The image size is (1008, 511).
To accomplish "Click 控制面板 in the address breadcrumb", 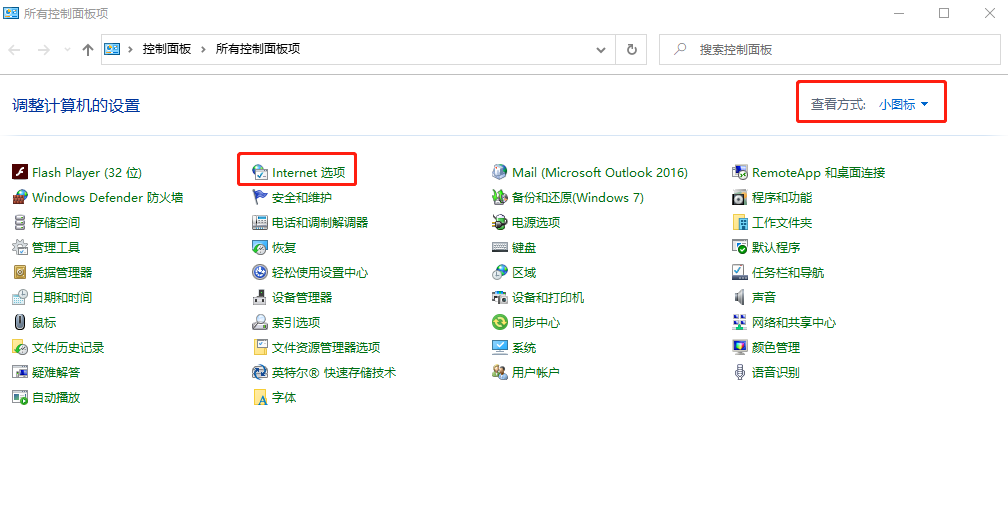I will point(166,49).
